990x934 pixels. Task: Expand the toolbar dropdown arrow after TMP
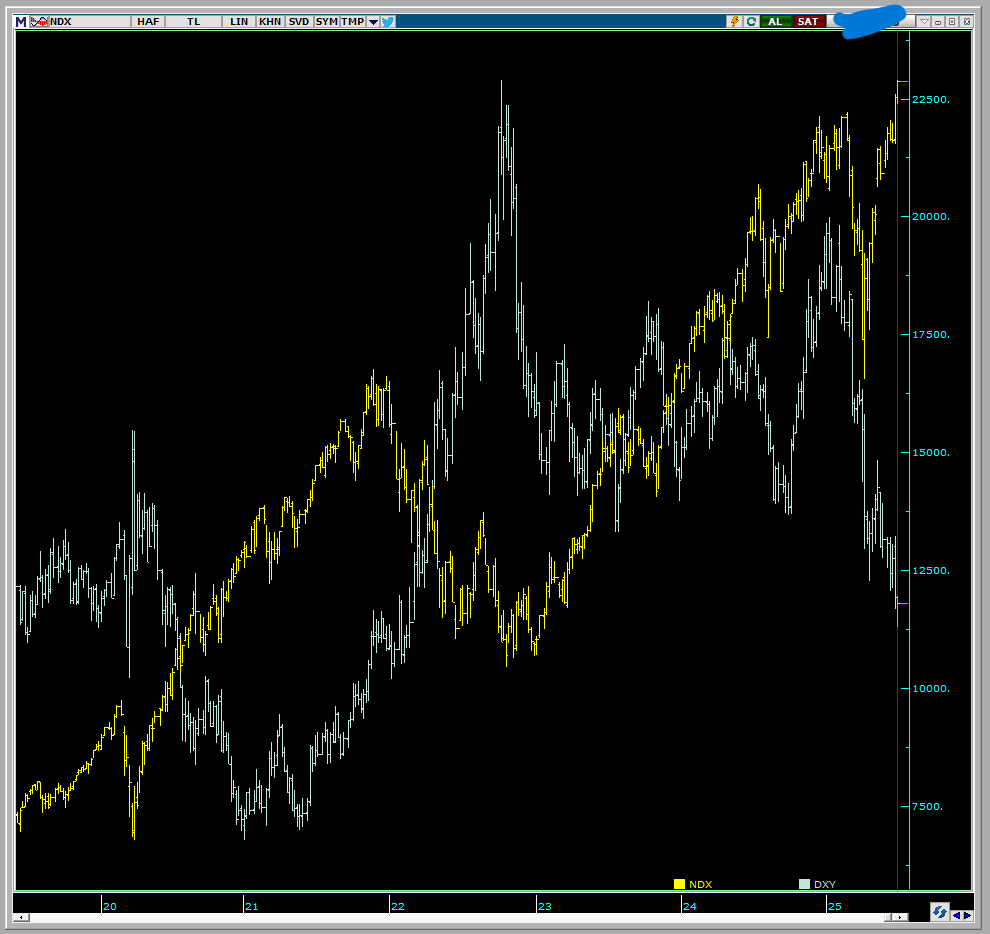coord(373,21)
